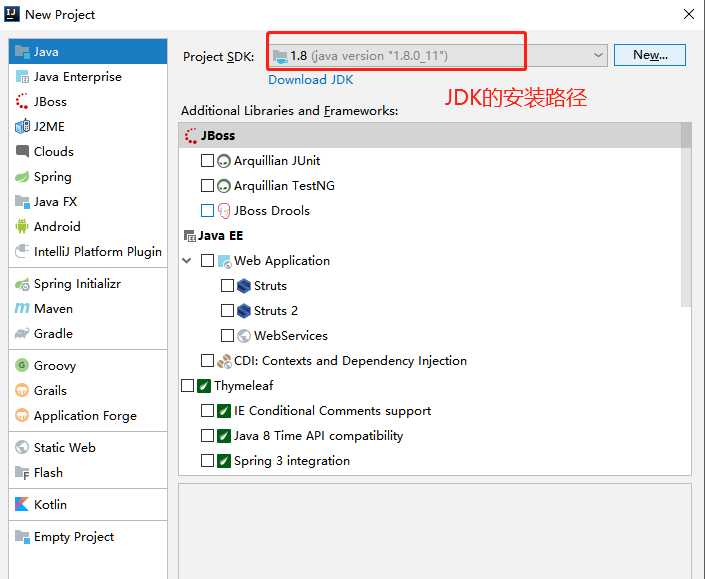This screenshot has height=579, width=705.
Task: Tick the Web Application checkbox
Action: (207, 261)
